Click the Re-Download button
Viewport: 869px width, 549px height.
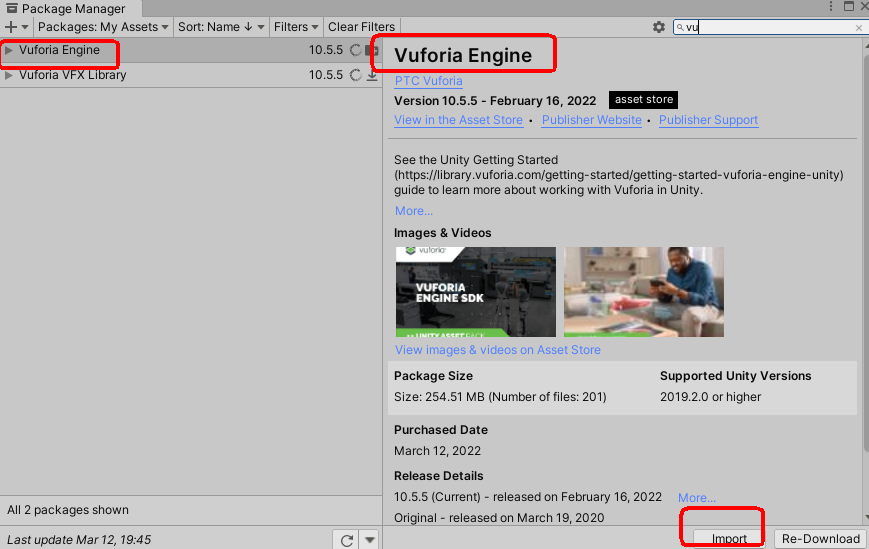pyautogui.click(x=821, y=539)
